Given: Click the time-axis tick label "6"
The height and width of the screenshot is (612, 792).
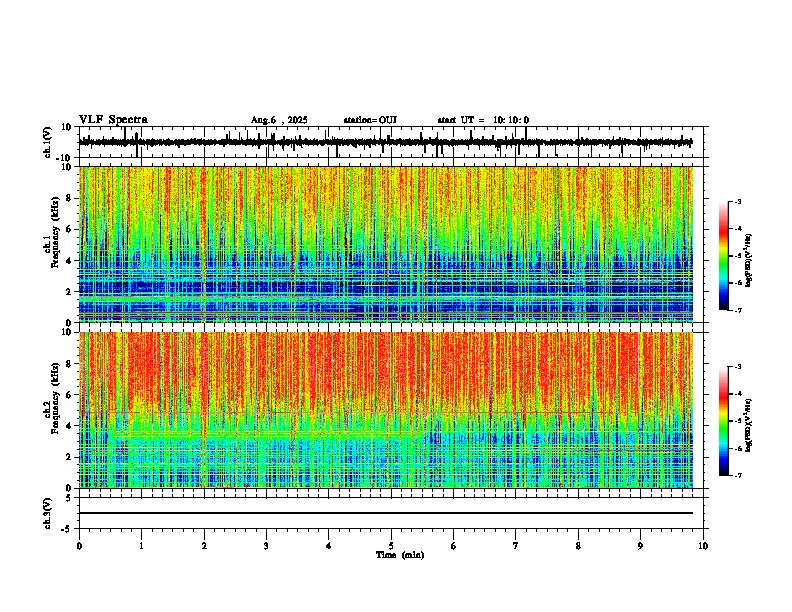Looking at the screenshot, I should pos(453,546).
